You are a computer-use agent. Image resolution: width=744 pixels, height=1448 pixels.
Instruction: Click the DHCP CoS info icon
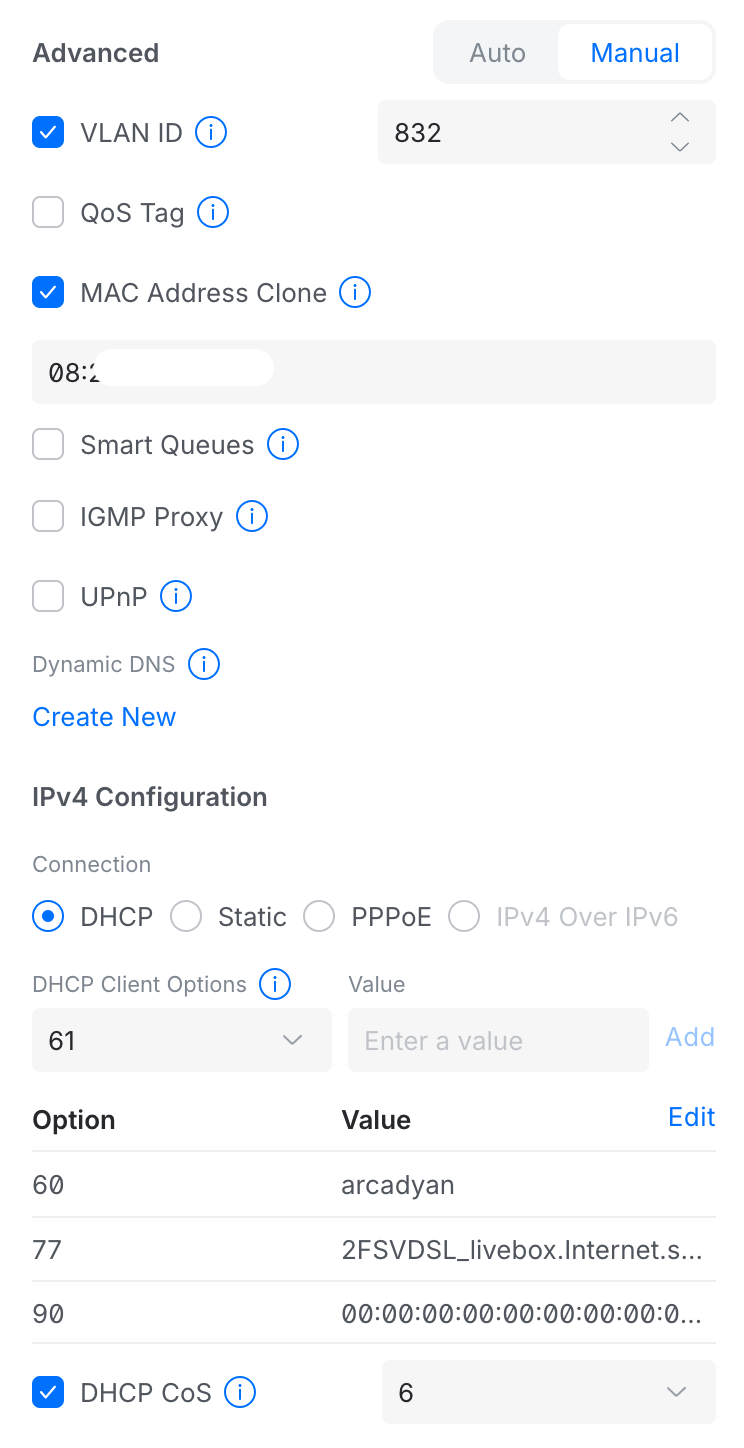pos(240,1392)
